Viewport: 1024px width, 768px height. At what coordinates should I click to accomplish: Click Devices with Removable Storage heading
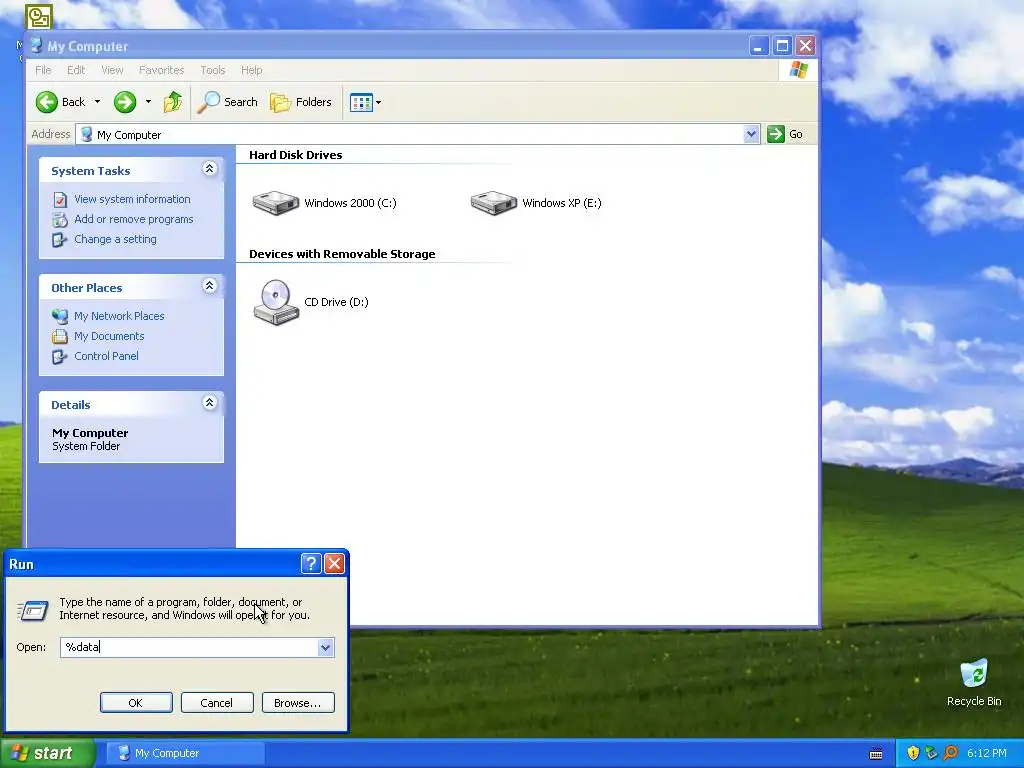point(342,254)
